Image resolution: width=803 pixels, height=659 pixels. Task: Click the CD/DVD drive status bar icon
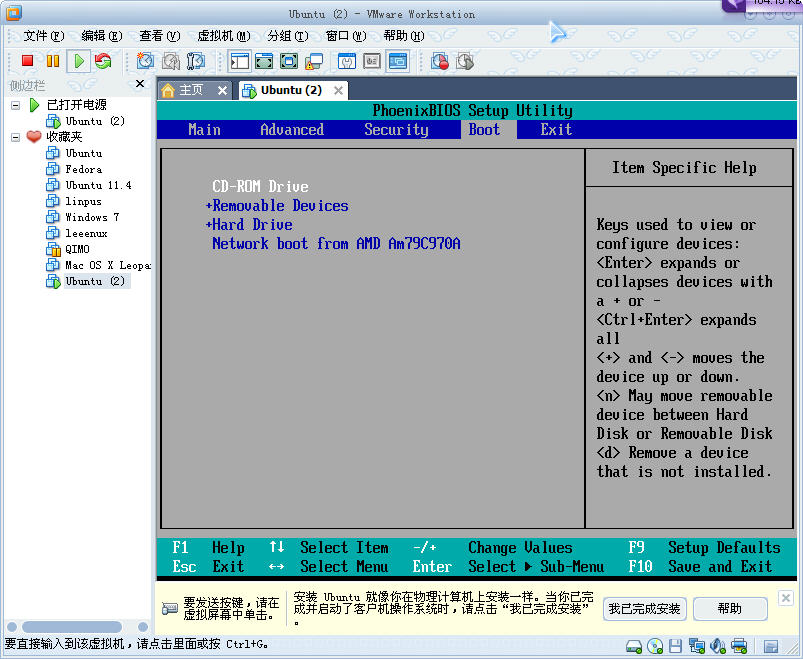655,646
